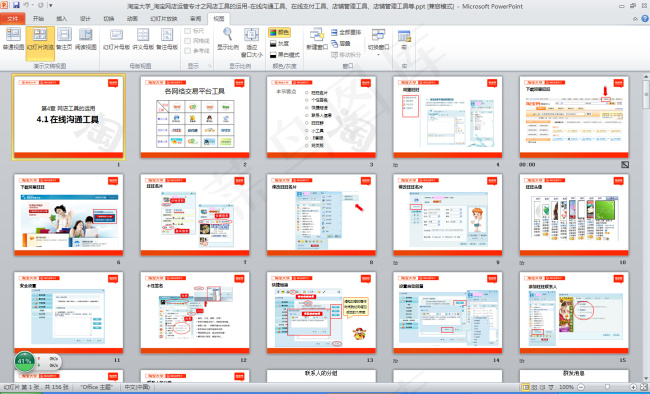Open the Show group dialog launcher
This screenshot has height=394, width=650.
click(x=210, y=66)
